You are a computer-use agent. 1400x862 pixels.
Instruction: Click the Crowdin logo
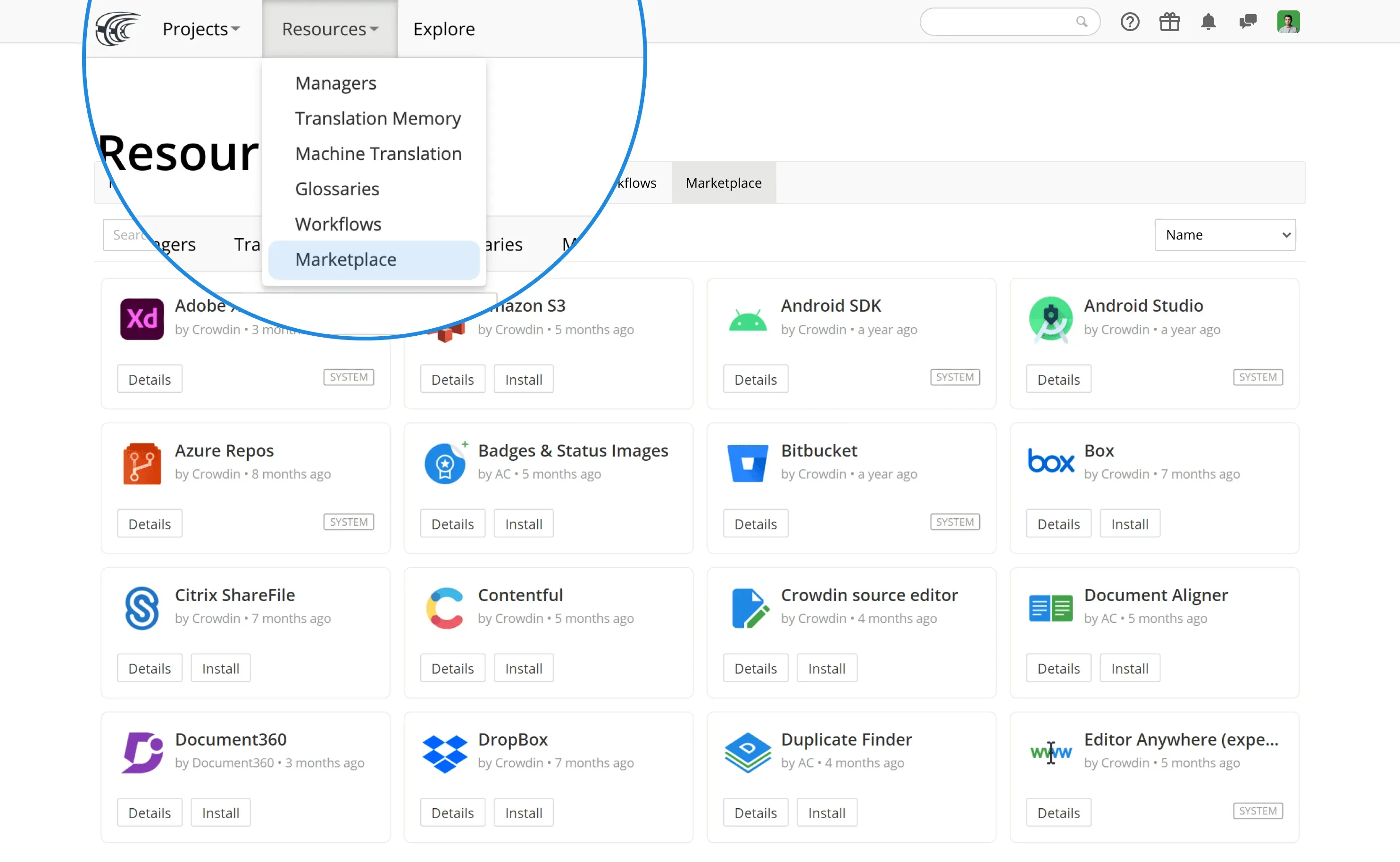117,28
